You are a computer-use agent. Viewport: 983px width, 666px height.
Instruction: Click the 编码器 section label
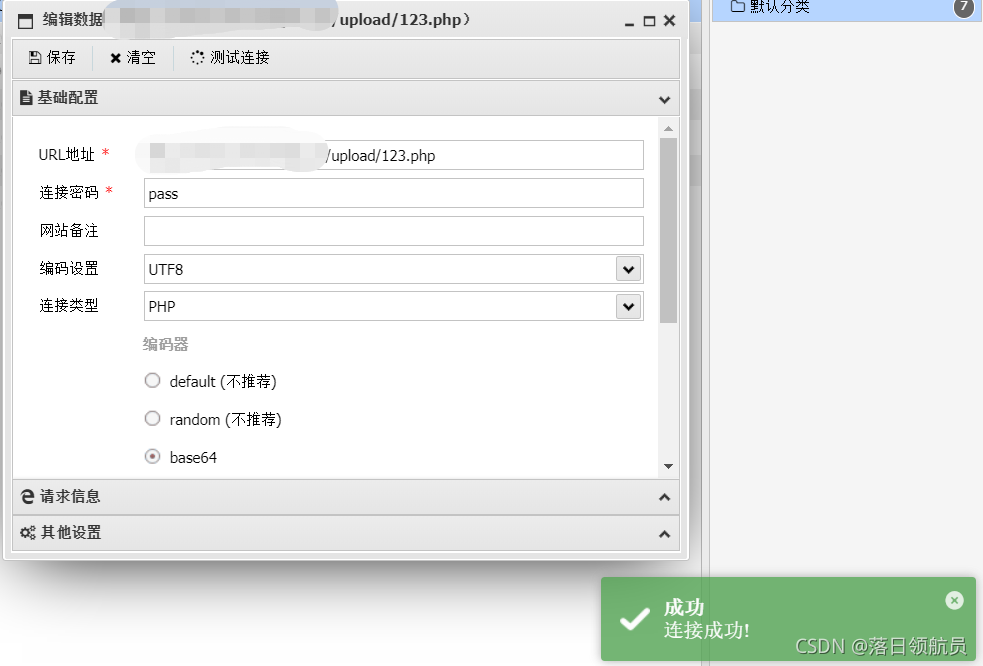pyautogui.click(x=166, y=344)
